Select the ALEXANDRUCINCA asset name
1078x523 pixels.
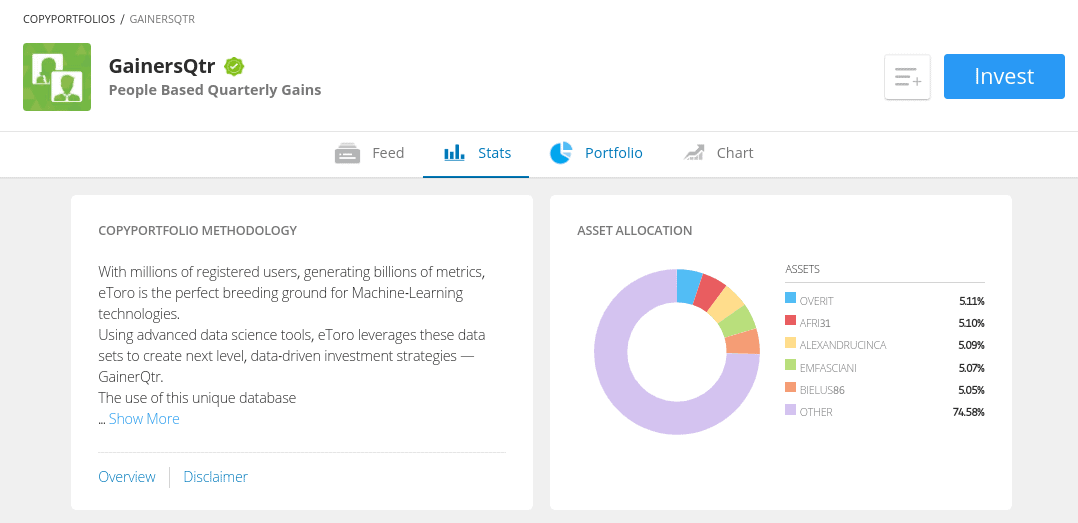click(x=843, y=345)
